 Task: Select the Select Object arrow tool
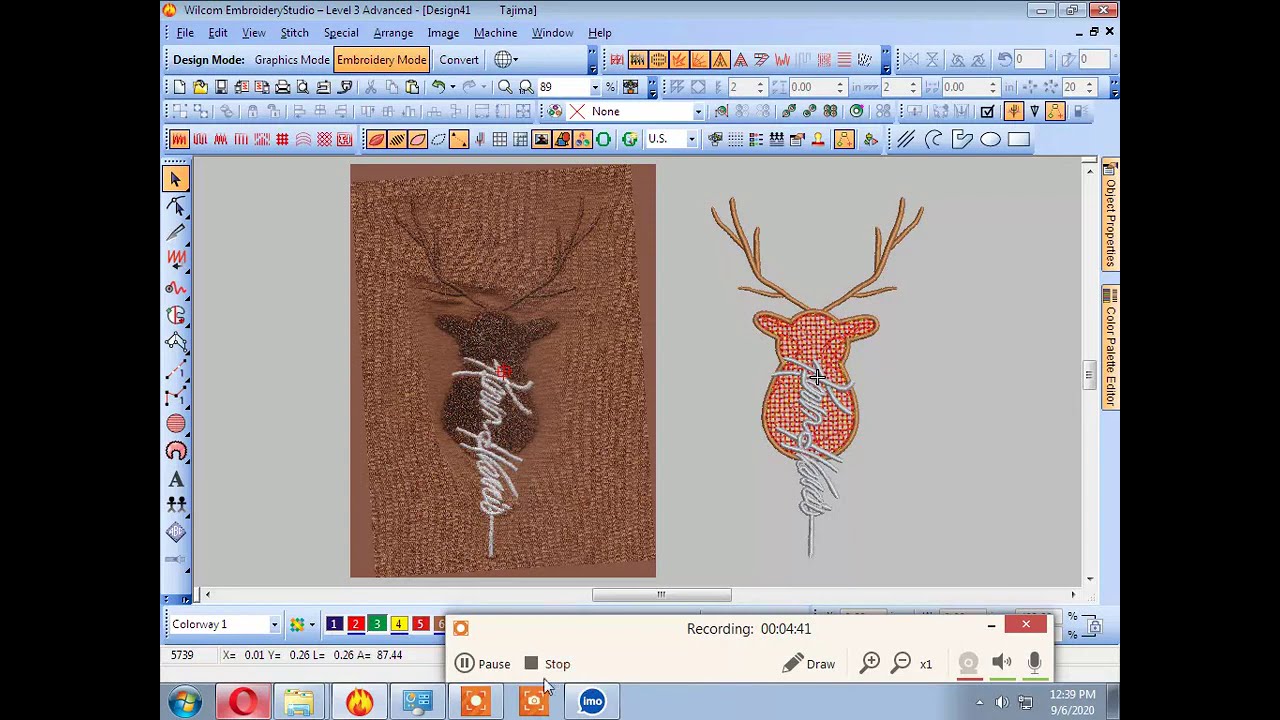click(x=176, y=179)
